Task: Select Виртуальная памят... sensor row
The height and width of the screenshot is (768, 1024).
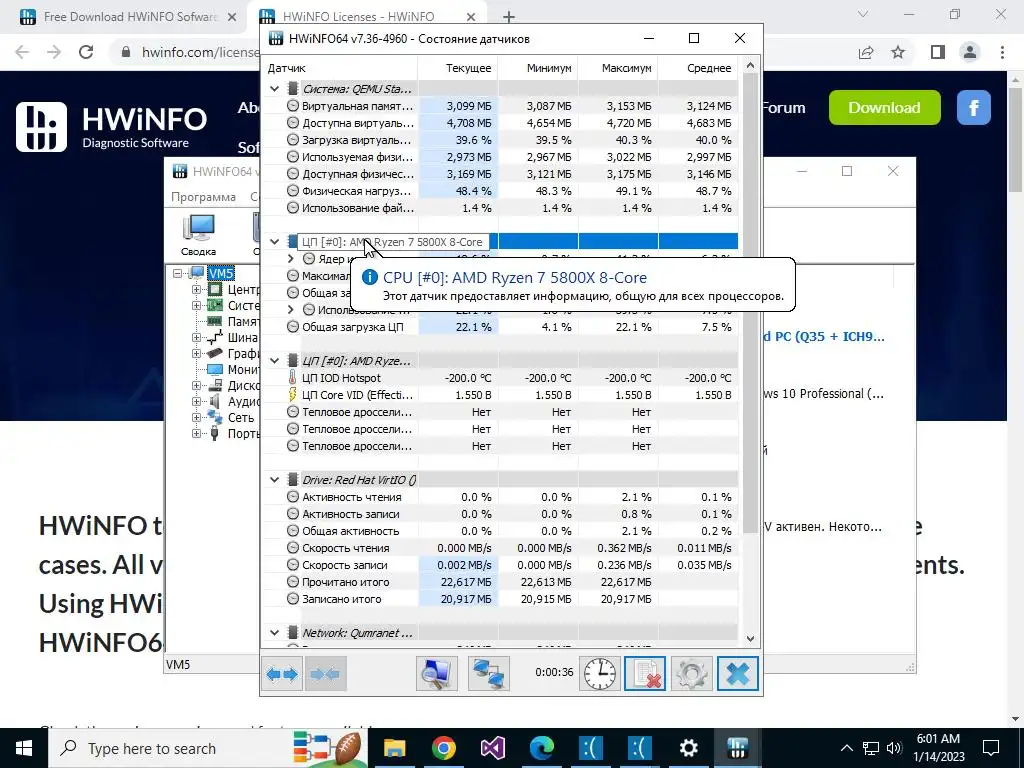Action: point(500,106)
